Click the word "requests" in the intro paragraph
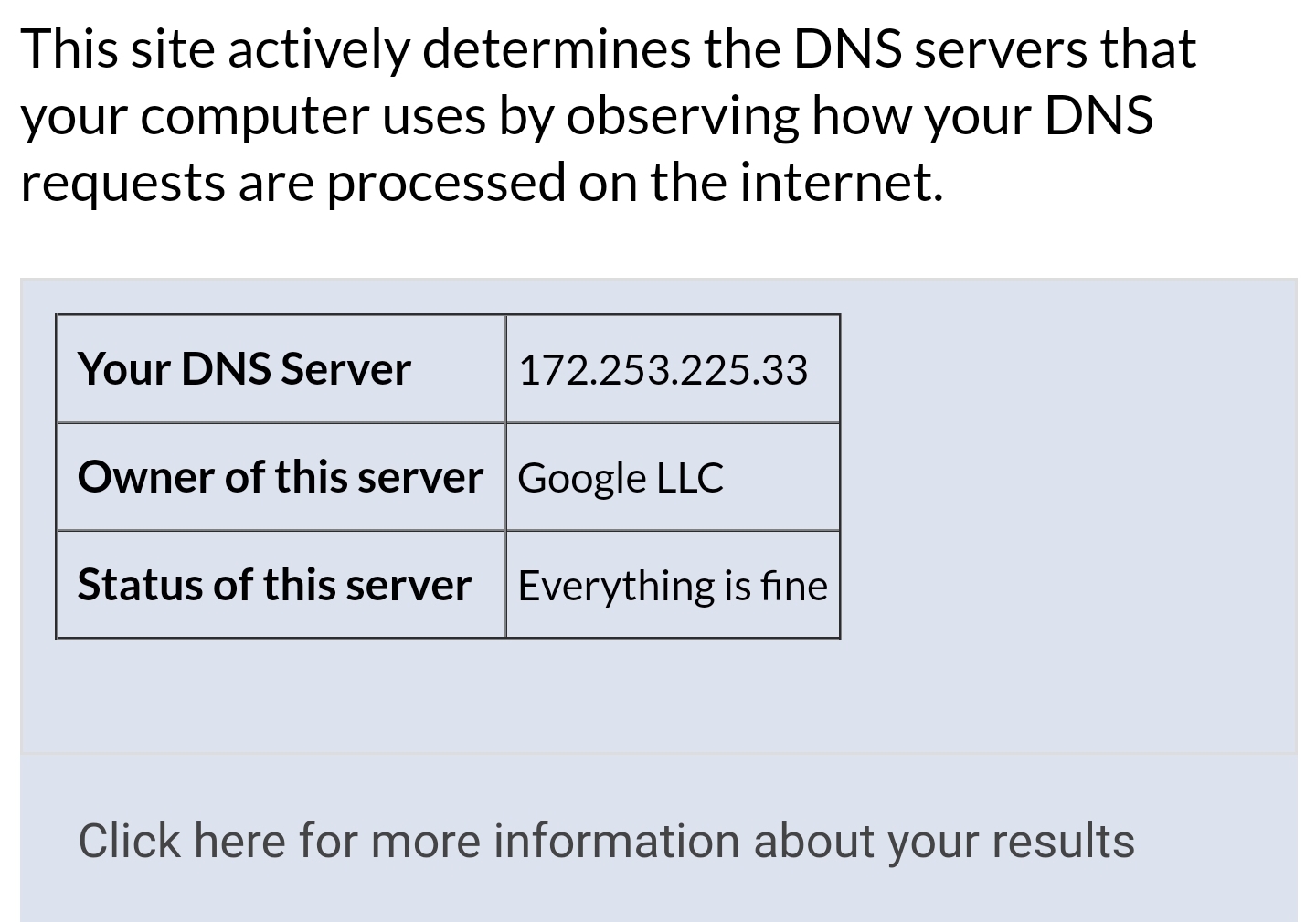The width and height of the screenshot is (1316, 922). 122,184
